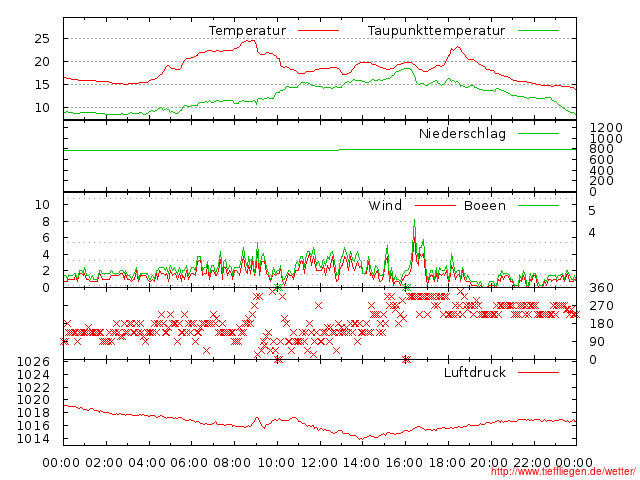Viewport: 640px width, 480px height.
Task: Click the green Taupunkttemperatur legend line
Action: point(538,31)
